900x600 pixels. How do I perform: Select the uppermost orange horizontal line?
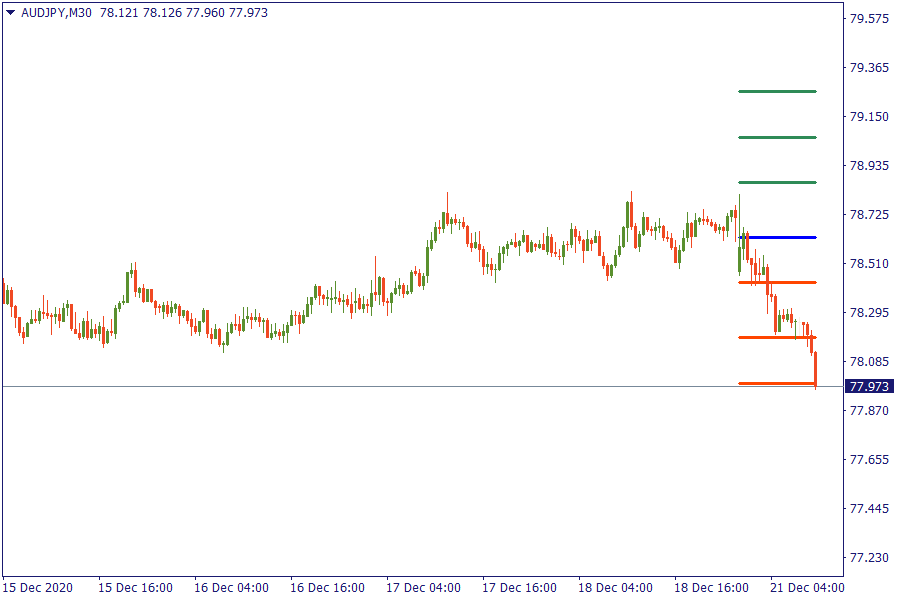(x=777, y=283)
